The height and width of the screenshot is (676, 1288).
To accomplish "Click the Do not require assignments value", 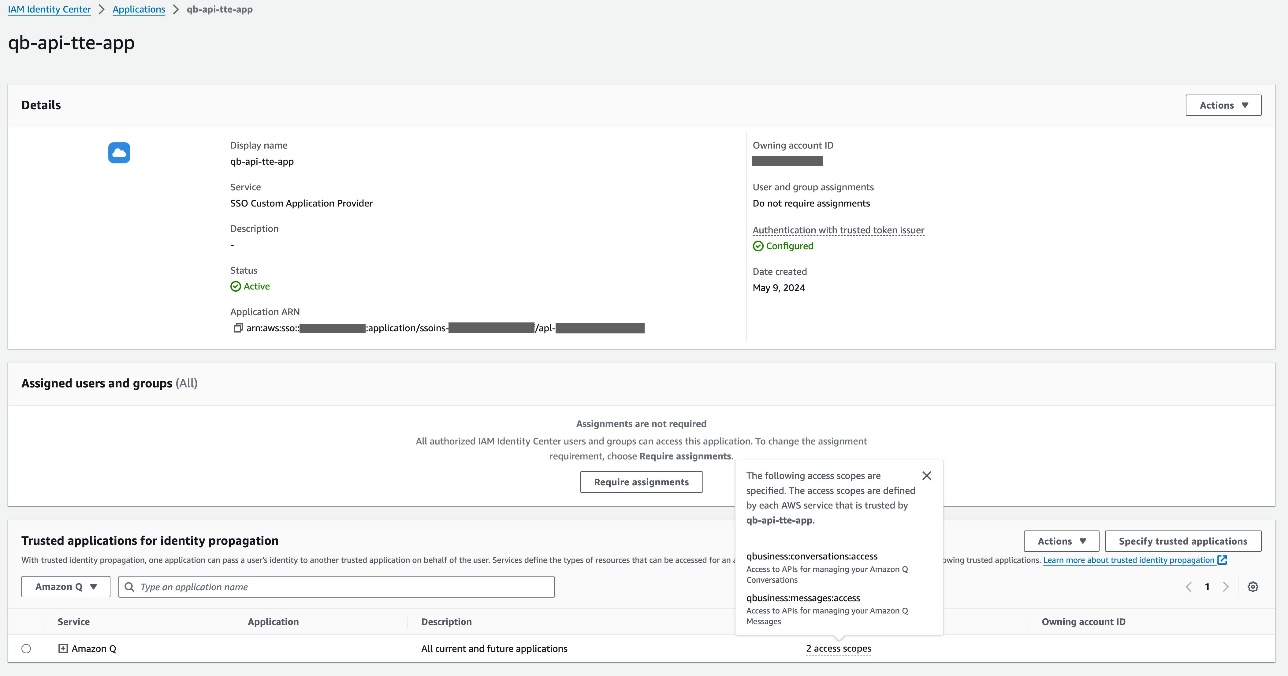I will click(x=811, y=203).
